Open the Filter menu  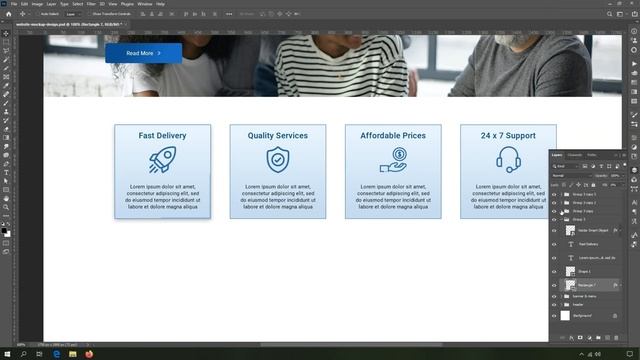click(91, 4)
